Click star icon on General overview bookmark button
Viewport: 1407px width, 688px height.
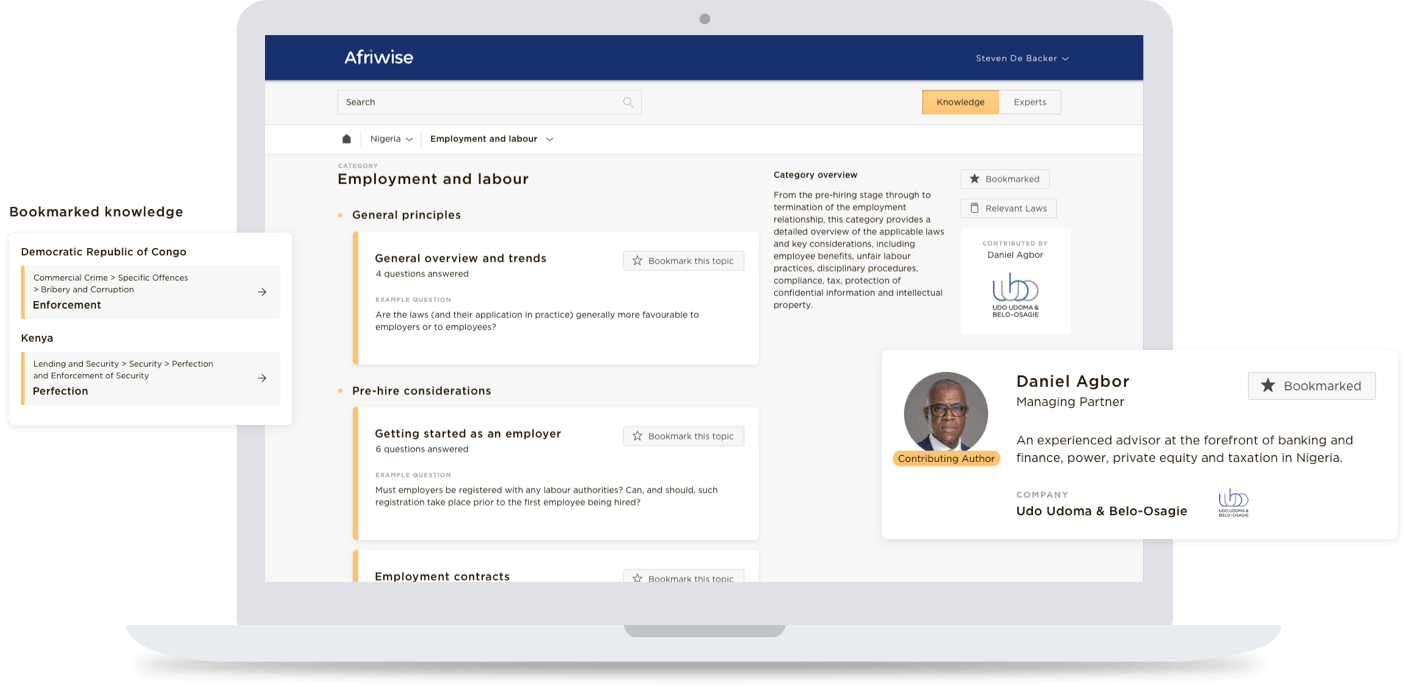pos(637,261)
